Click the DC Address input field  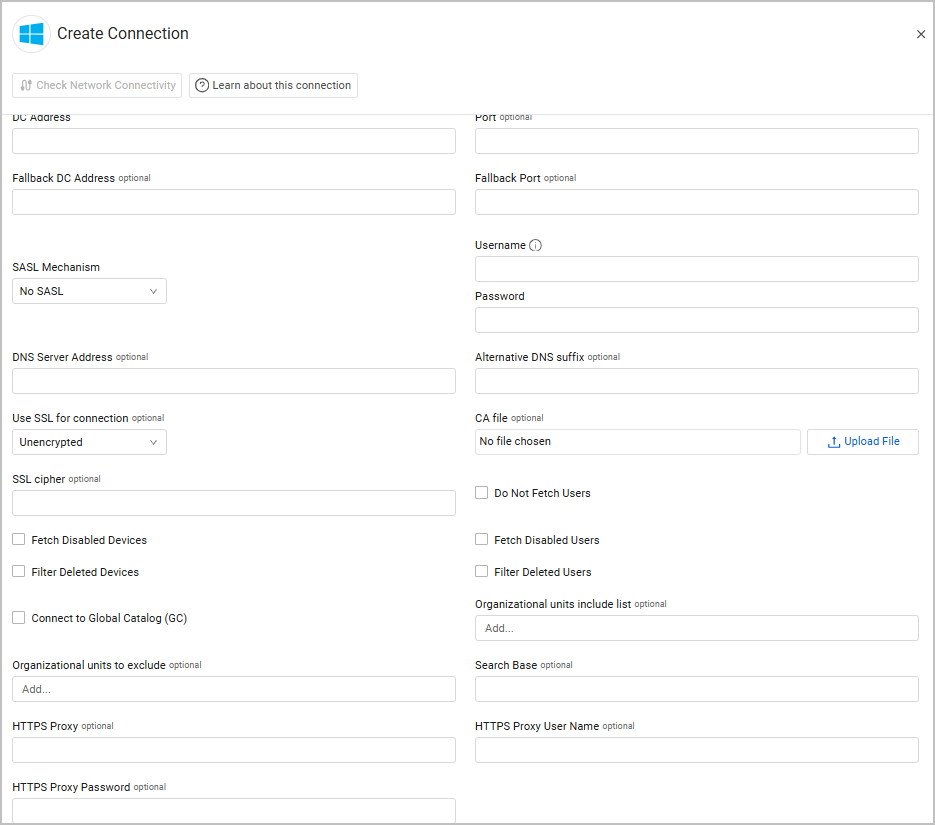pyautogui.click(x=234, y=141)
